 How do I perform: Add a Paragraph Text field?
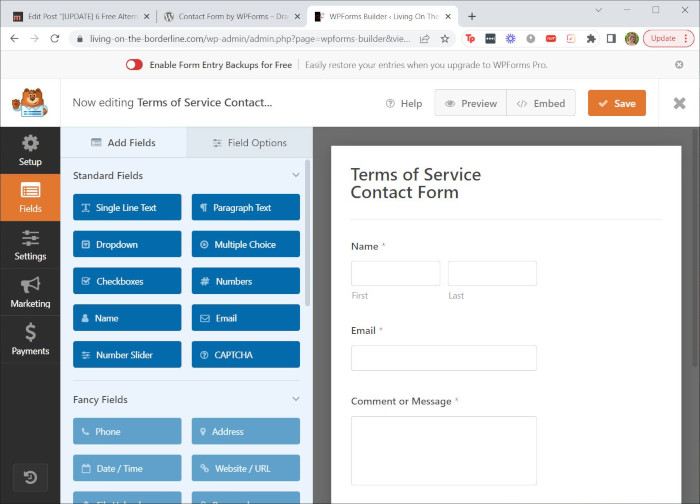[246, 207]
